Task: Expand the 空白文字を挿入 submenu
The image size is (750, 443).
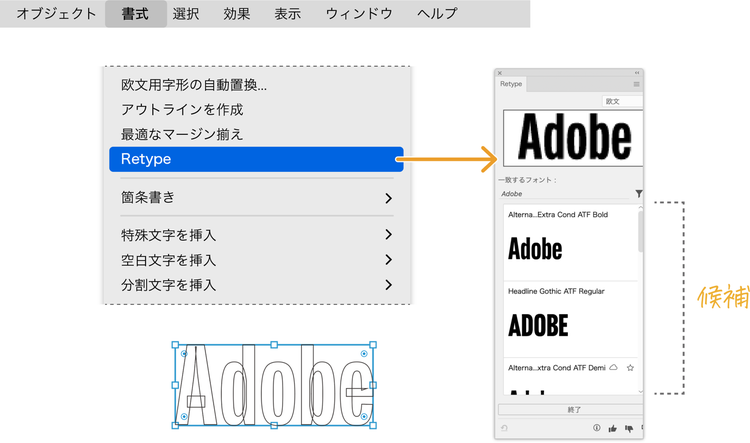Action: click(x=256, y=260)
